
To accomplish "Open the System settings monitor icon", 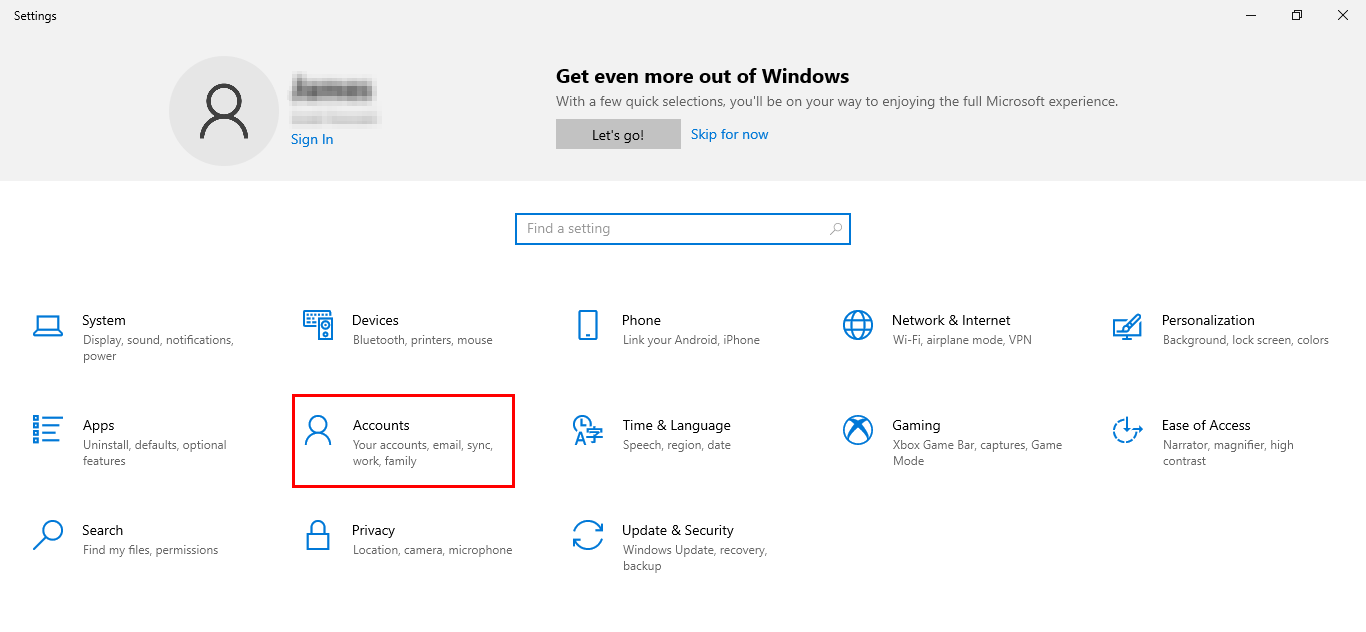I will pos(48,325).
